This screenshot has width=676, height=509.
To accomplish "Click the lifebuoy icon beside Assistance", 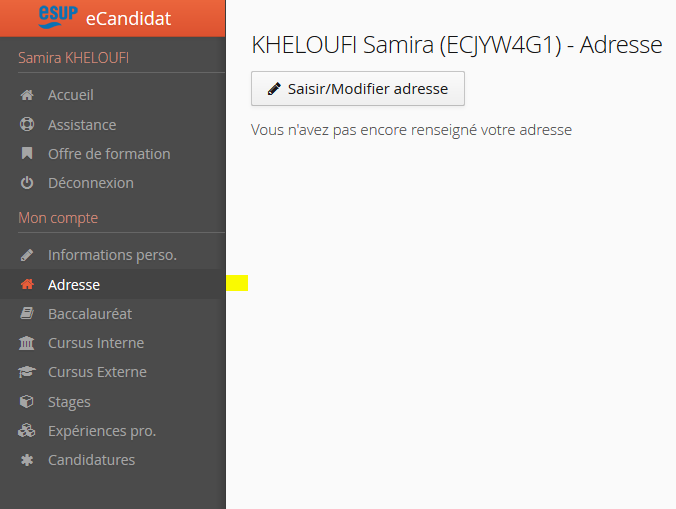I will click(x=27, y=125).
